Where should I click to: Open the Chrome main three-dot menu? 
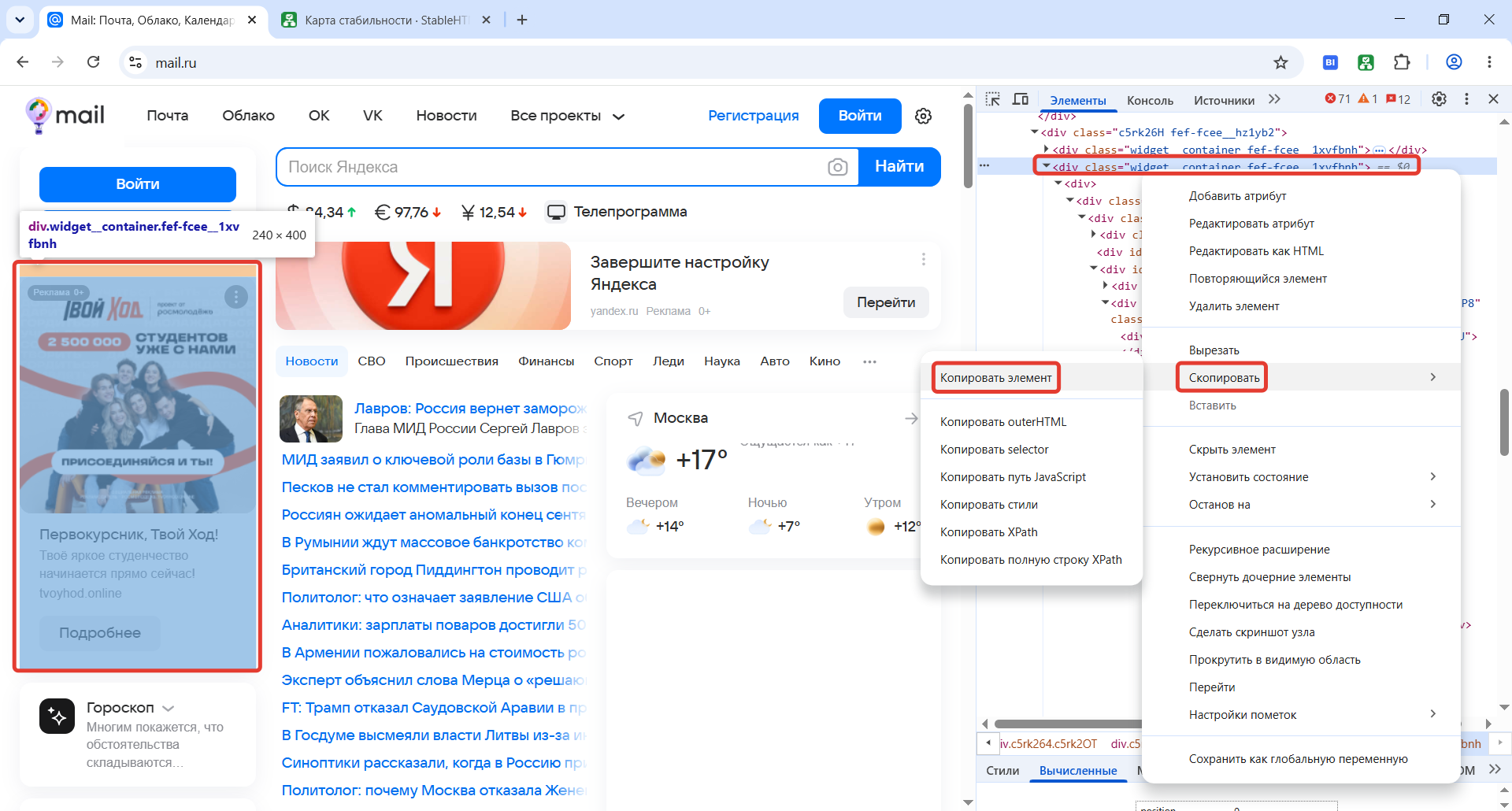coord(1489,62)
